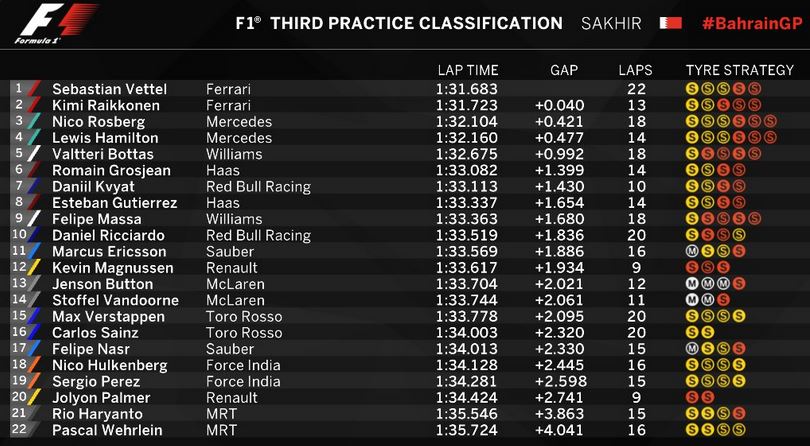Click the Formula 1 logo

56,24
